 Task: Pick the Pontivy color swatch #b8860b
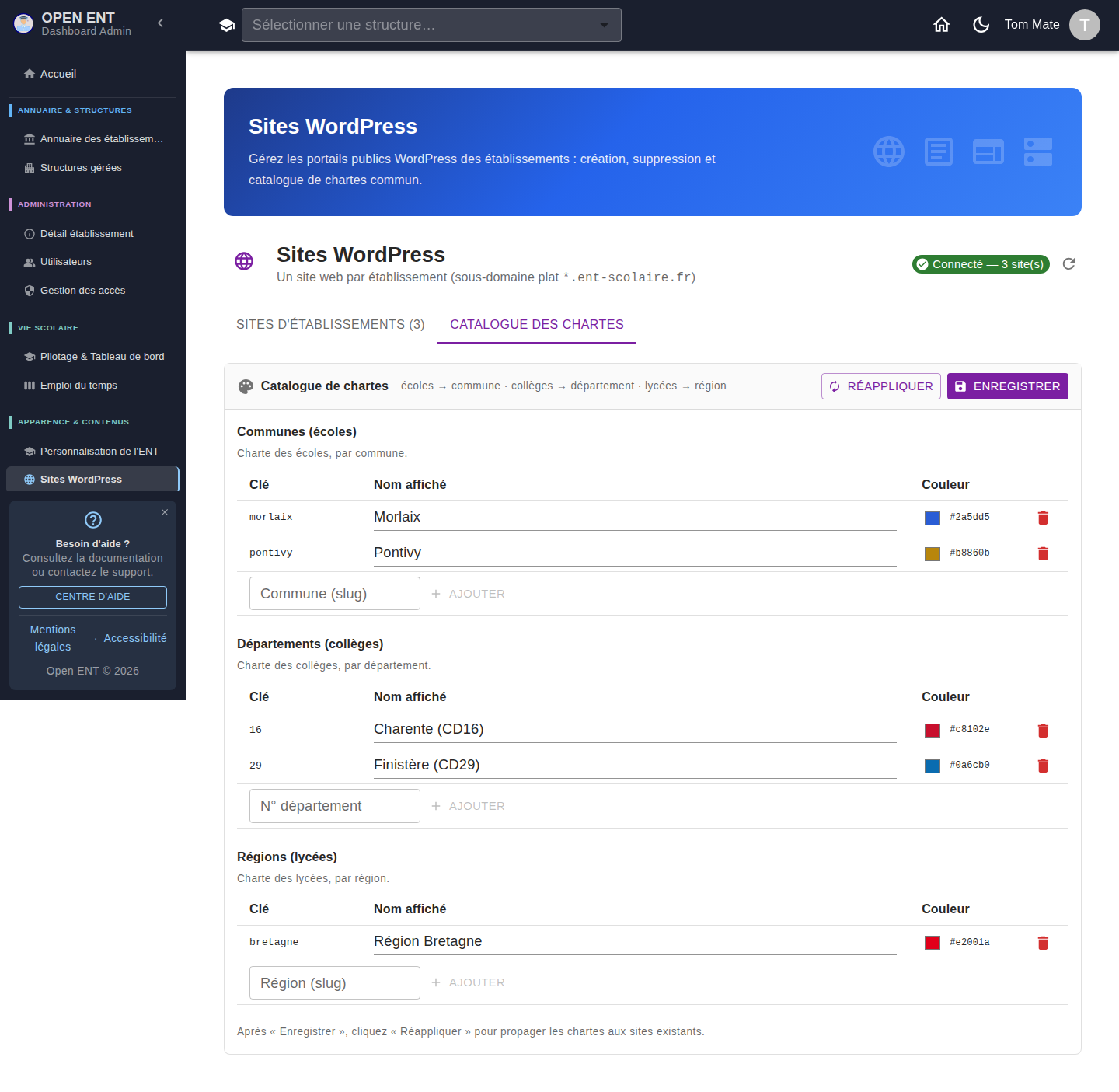tap(932, 554)
